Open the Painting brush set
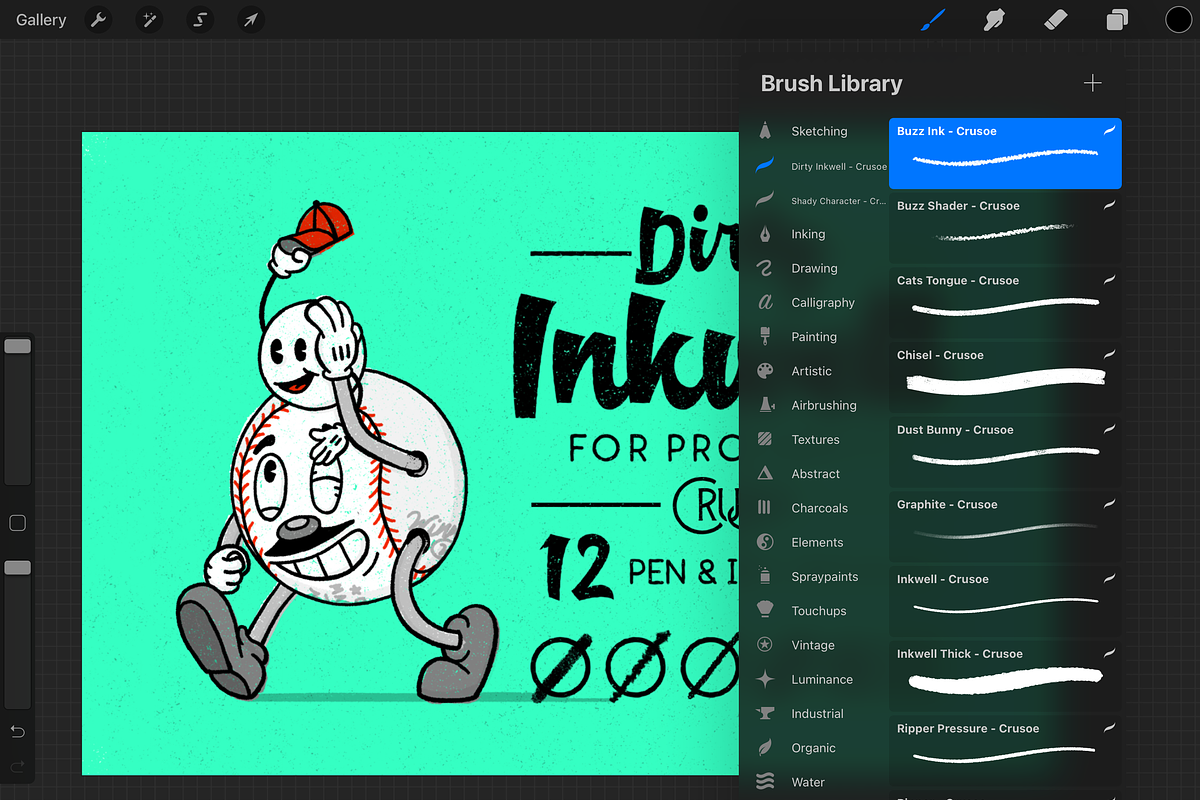 (x=814, y=337)
